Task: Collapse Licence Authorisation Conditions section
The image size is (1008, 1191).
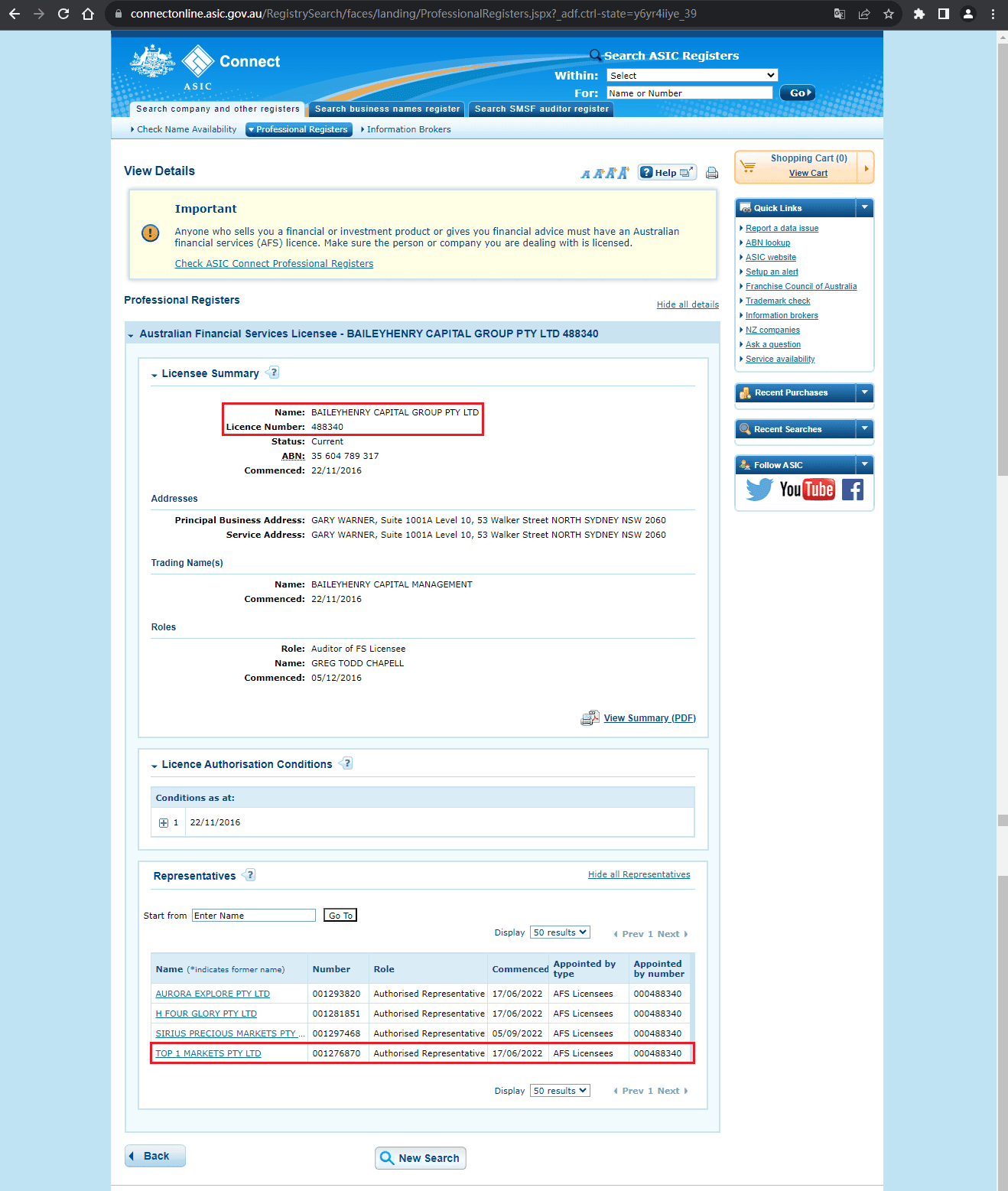Action: [154, 766]
